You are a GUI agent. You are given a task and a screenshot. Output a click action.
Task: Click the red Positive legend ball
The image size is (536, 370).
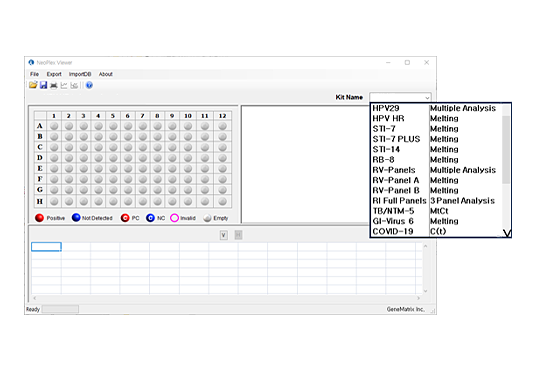click(40, 218)
